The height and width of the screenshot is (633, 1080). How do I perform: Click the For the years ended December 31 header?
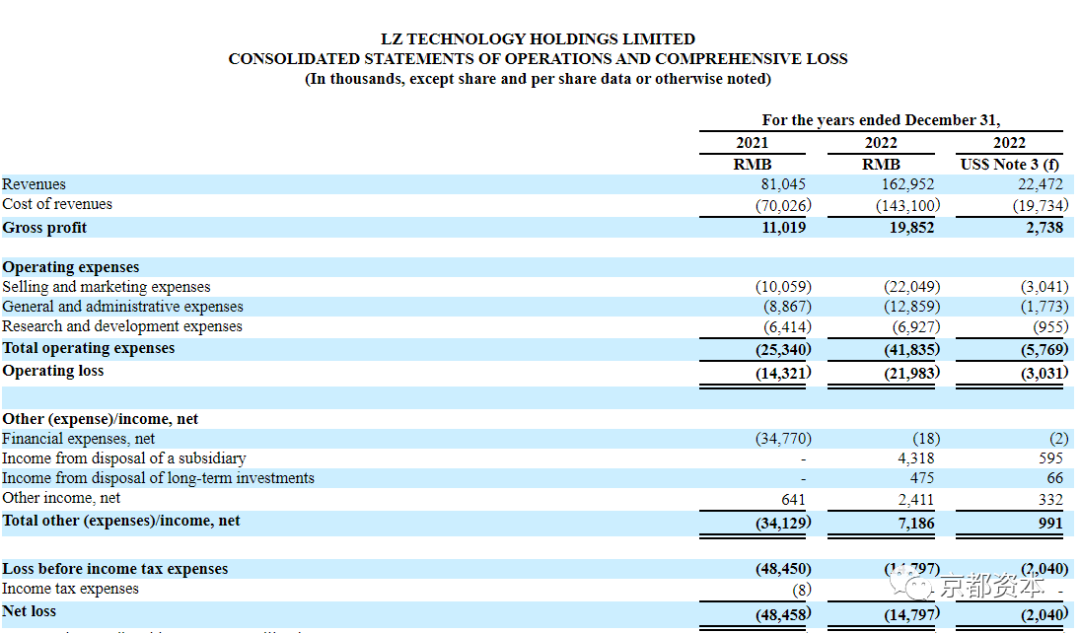click(881, 120)
